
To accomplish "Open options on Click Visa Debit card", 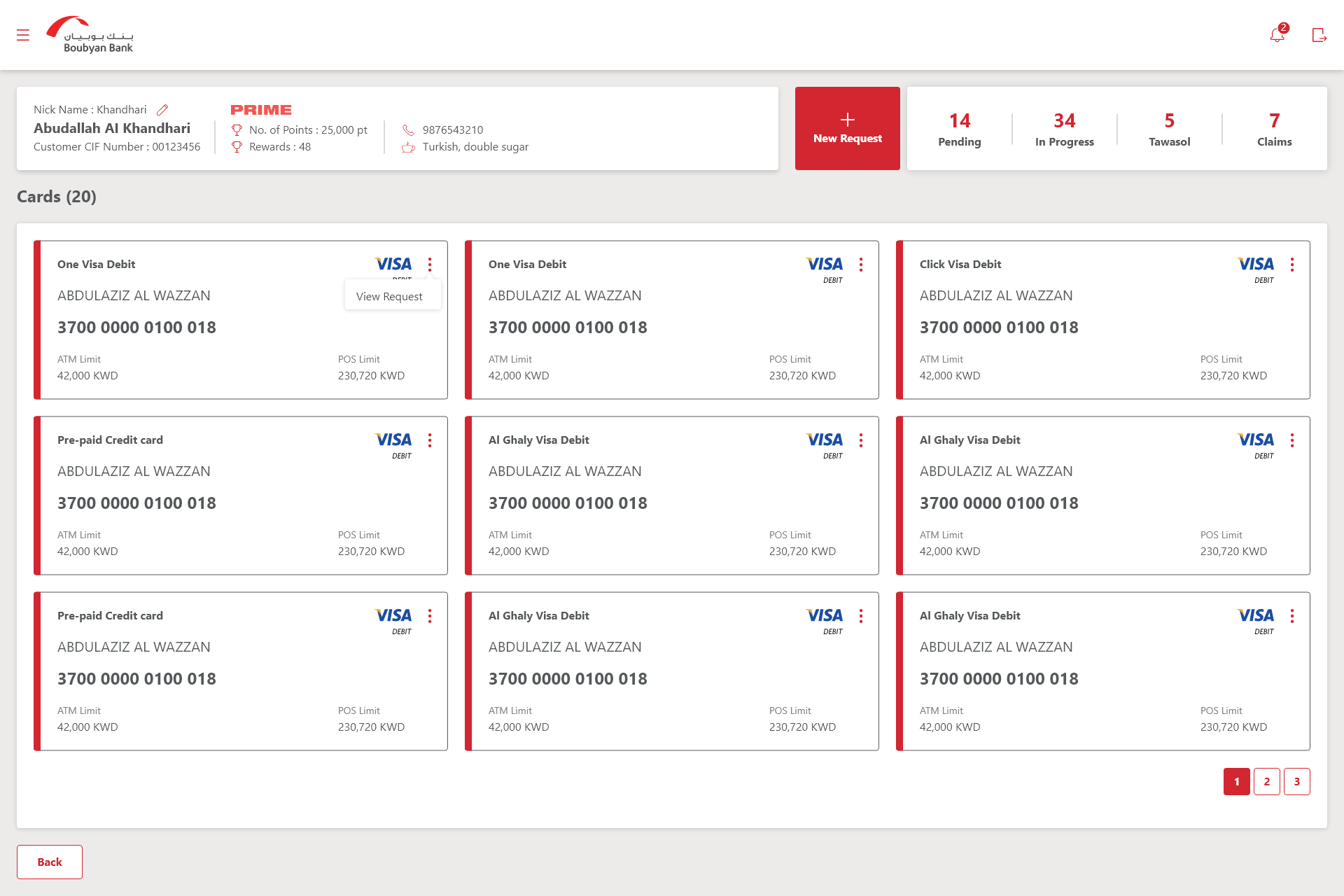I will point(1291,265).
